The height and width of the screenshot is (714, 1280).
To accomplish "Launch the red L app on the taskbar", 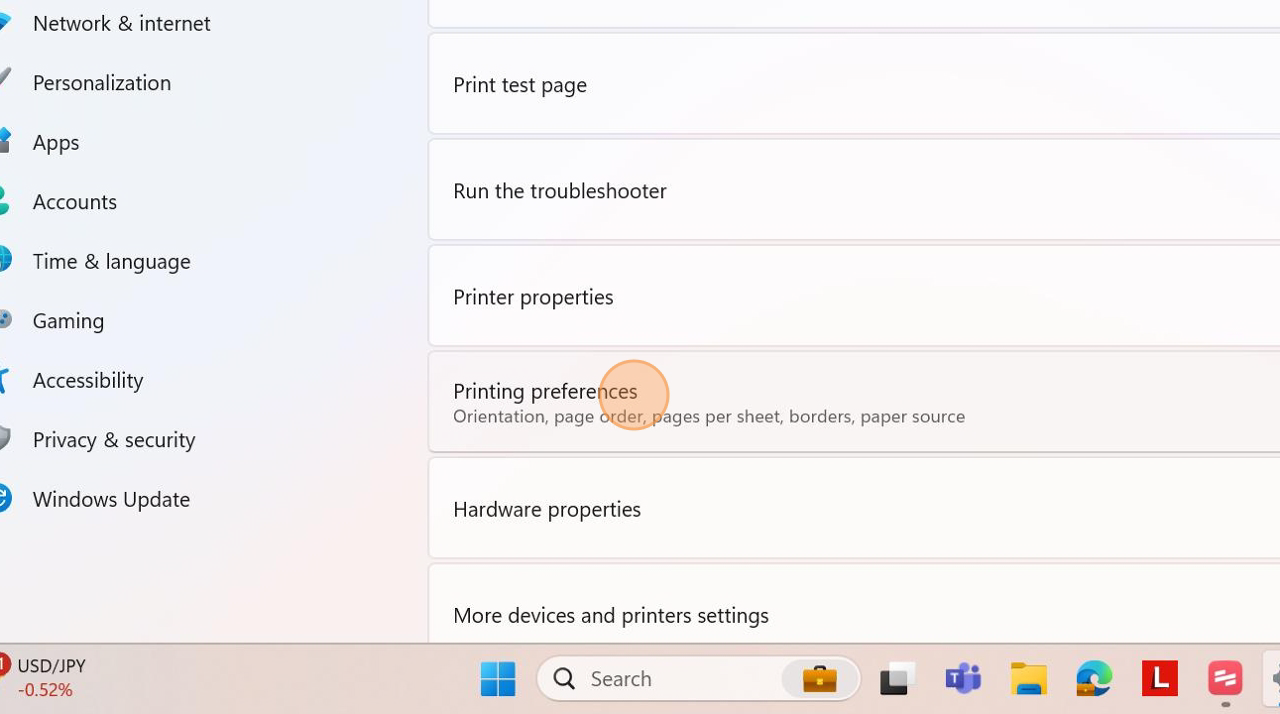I will (1159, 678).
